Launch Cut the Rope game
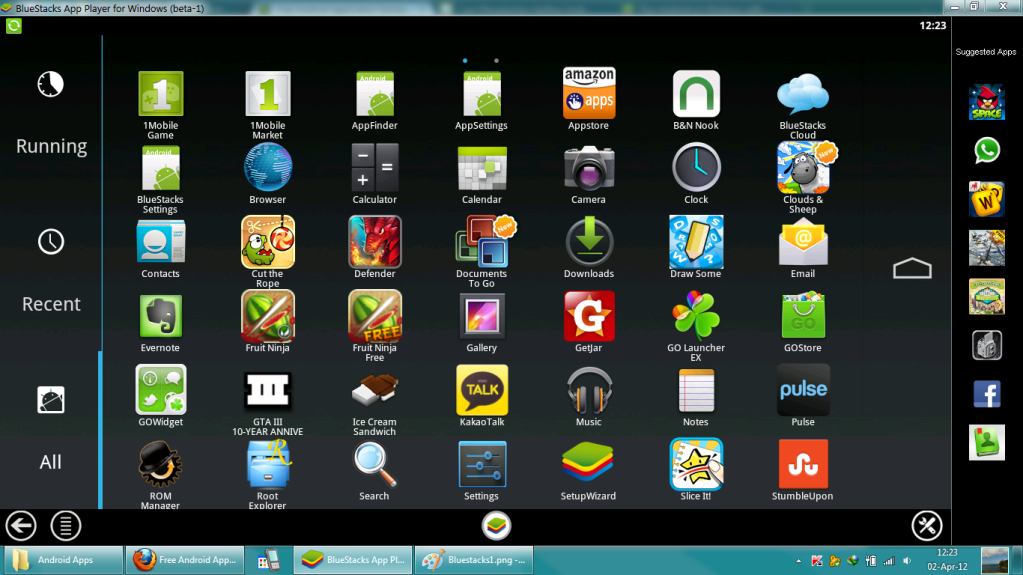 click(267, 242)
